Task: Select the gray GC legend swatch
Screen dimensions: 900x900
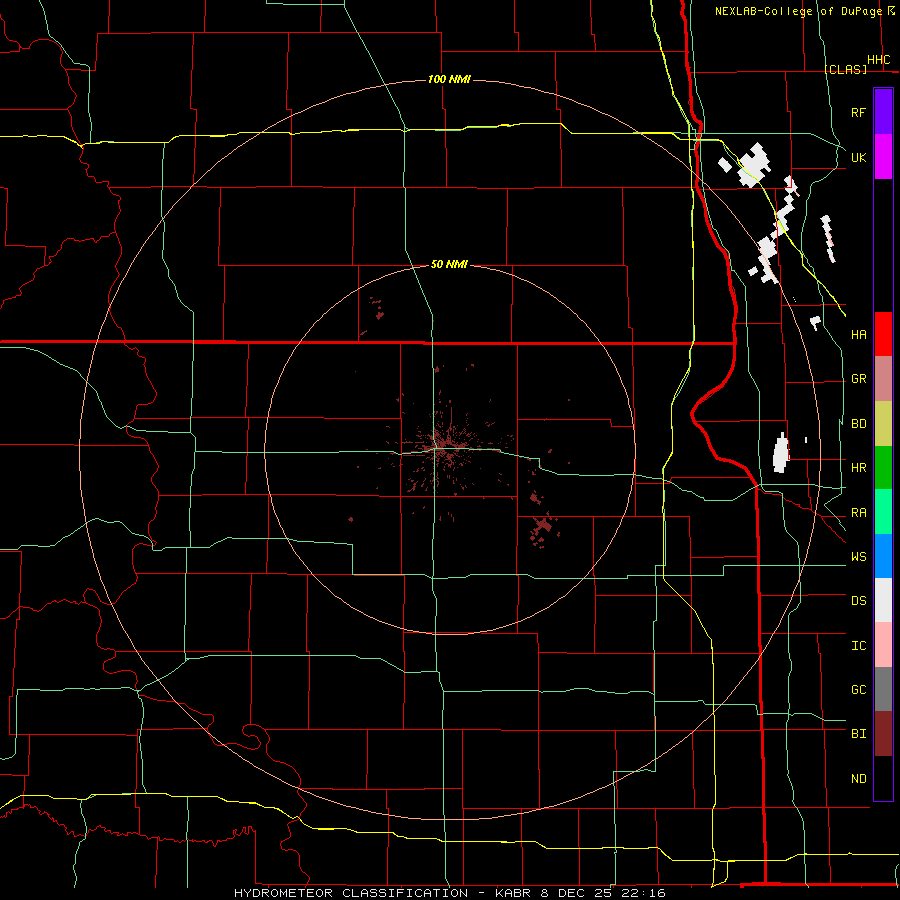Action: pos(883,689)
